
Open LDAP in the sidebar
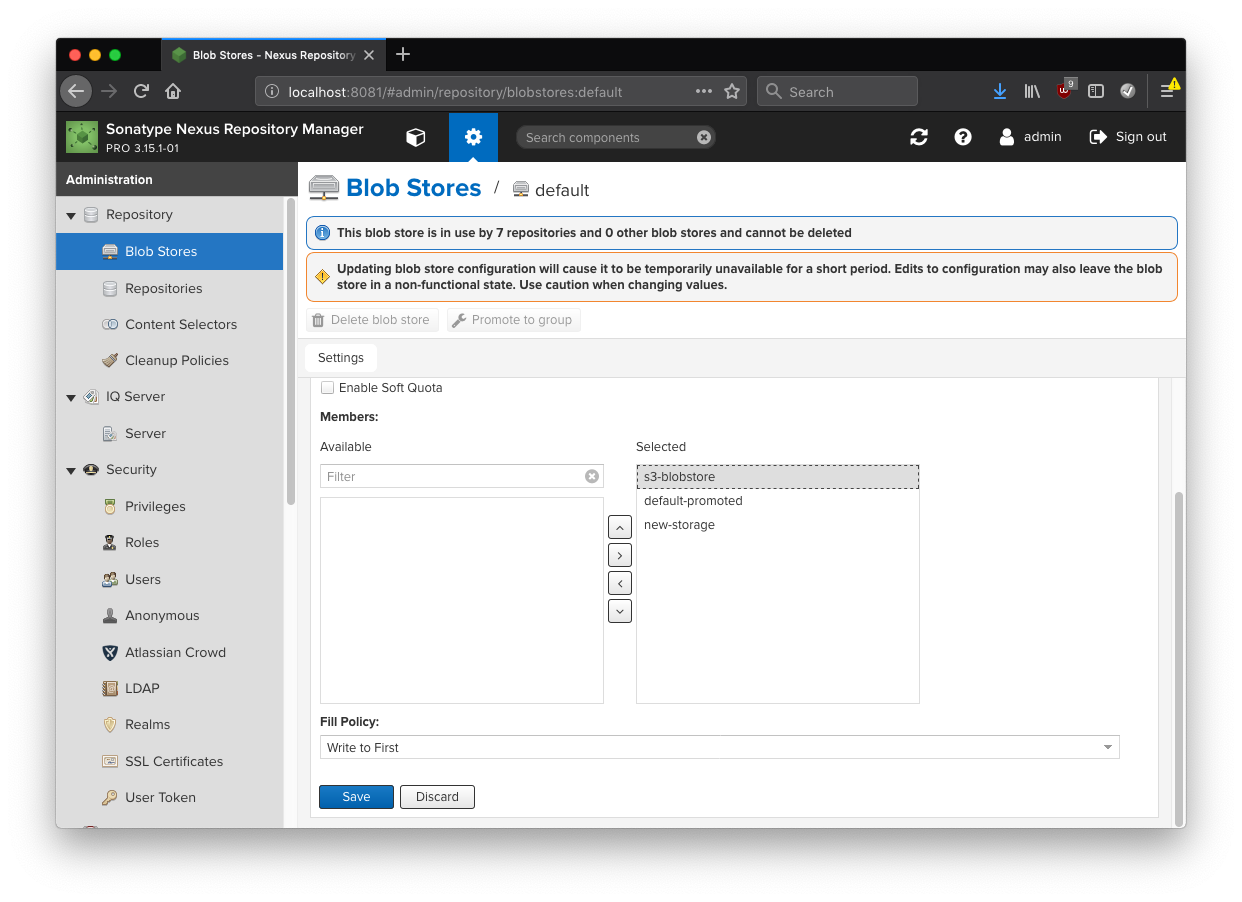click(170, 688)
